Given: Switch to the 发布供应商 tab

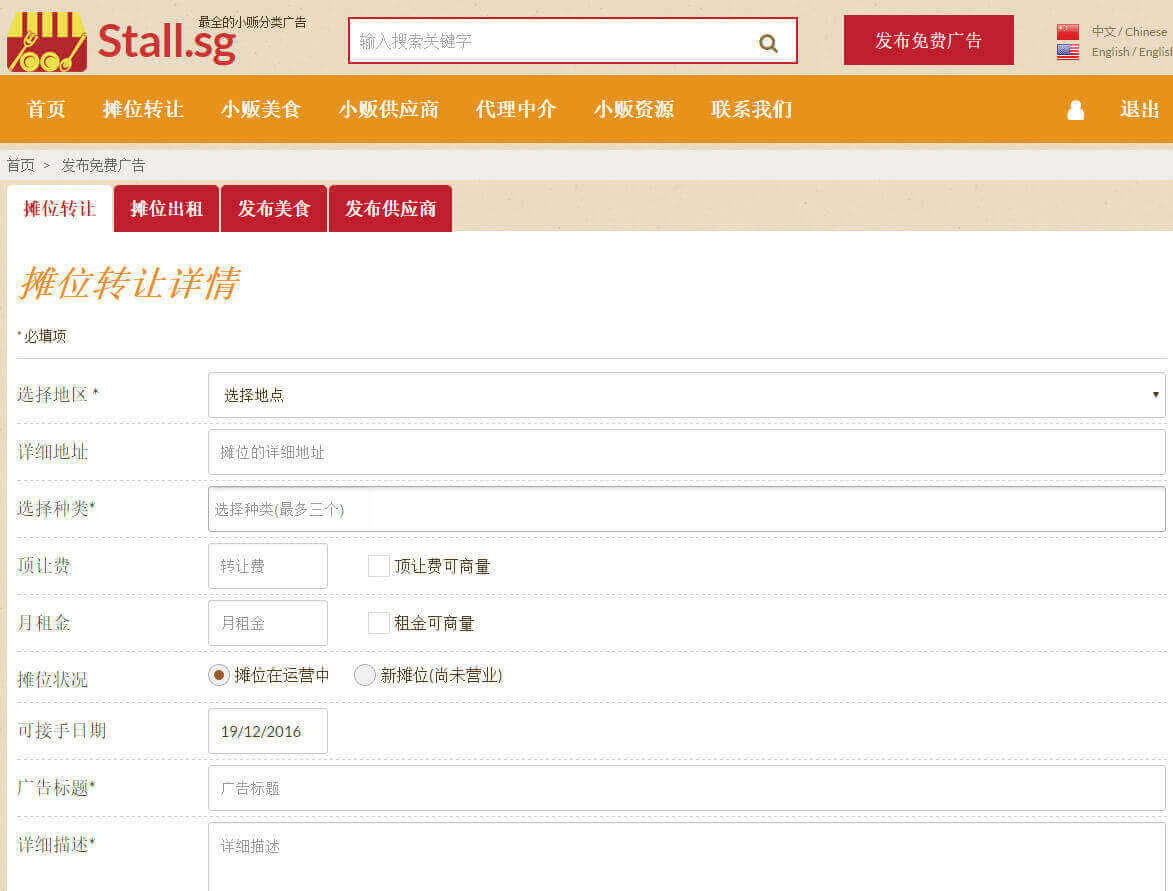Looking at the screenshot, I should [x=390, y=209].
